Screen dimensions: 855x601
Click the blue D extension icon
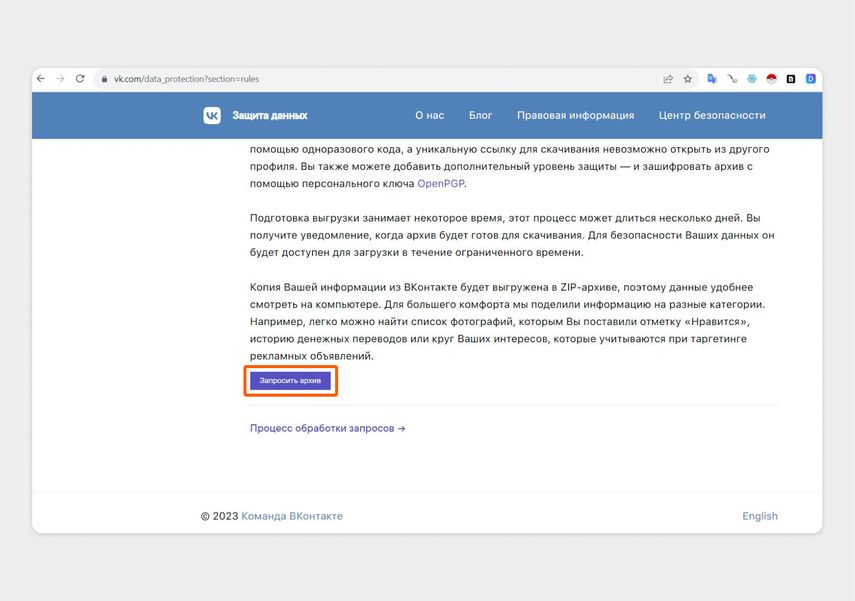811,79
